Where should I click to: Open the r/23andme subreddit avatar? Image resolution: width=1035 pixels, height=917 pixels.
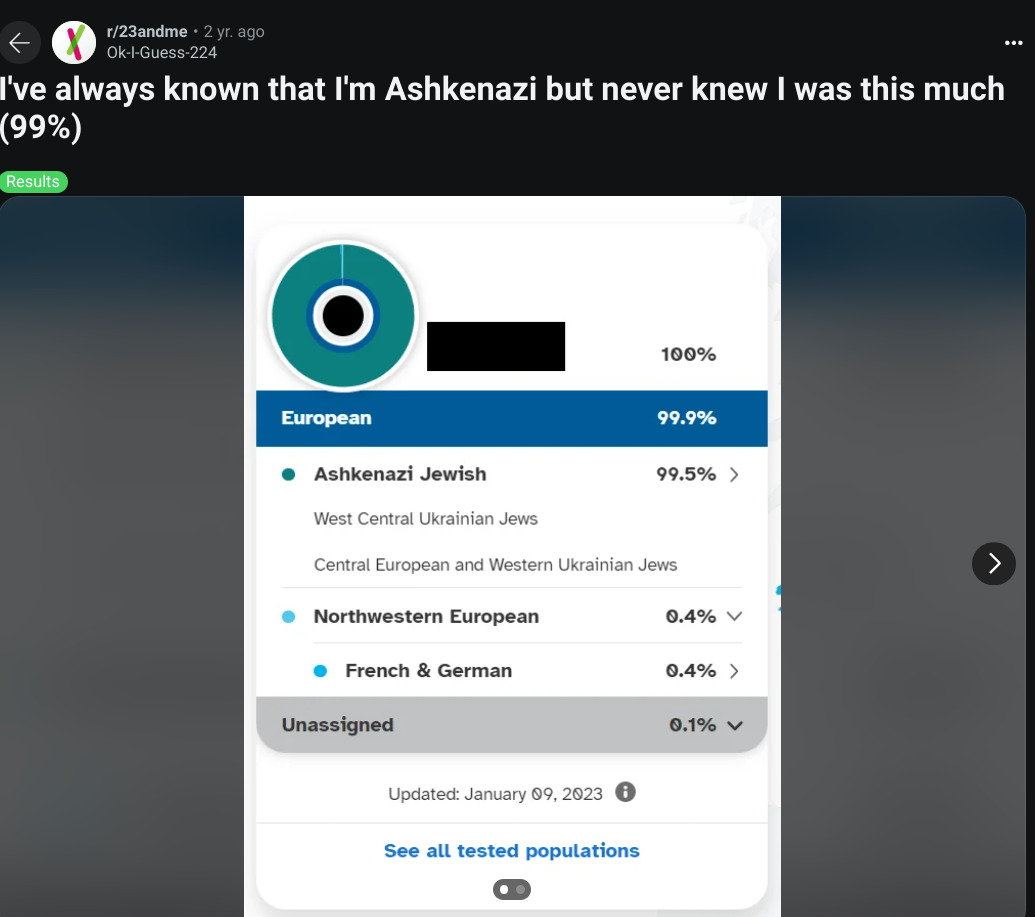click(x=73, y=42)
